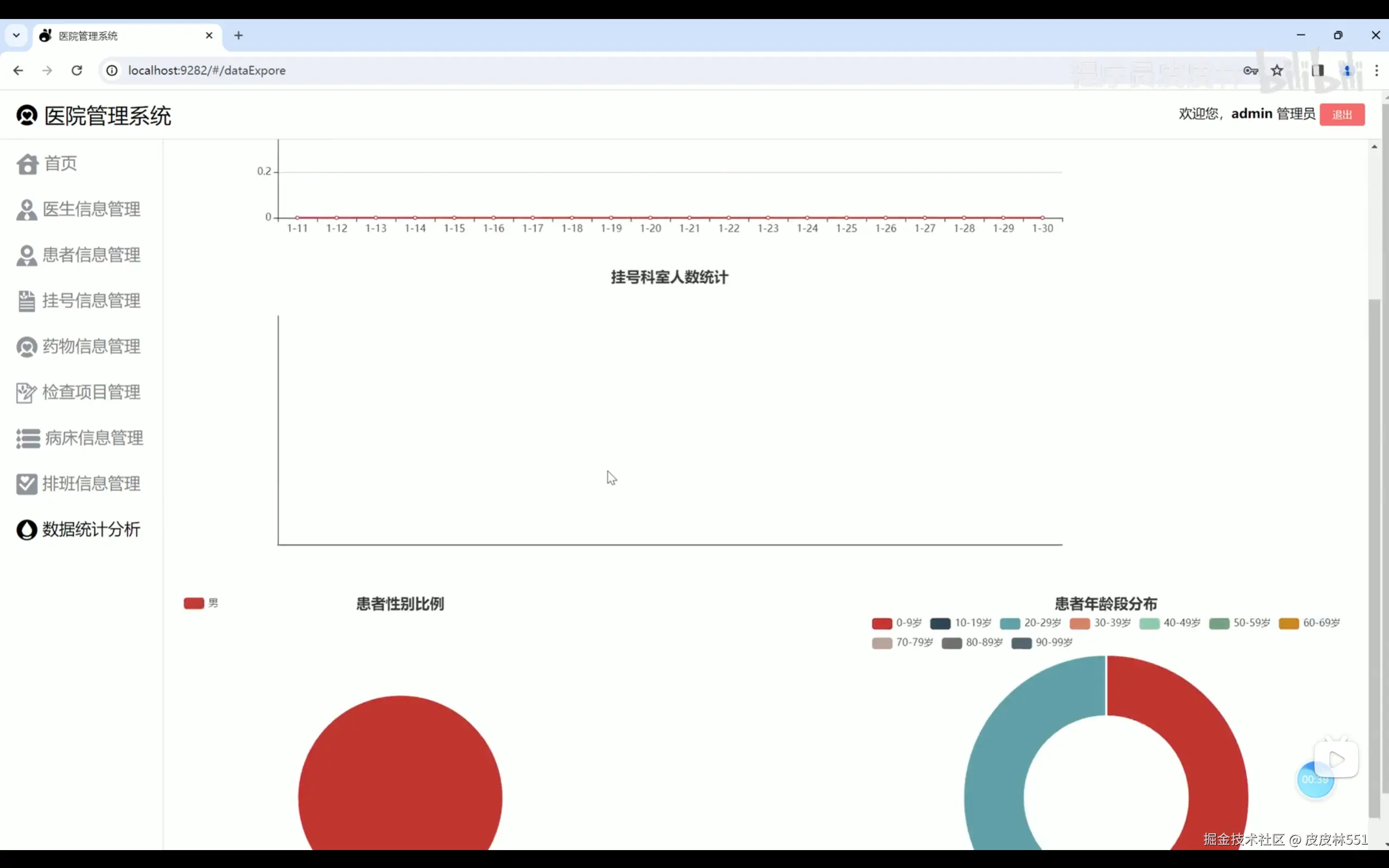This screenshot has height=868, width=1389.
Task: Toggle the 80-89岁 legend entry
Action: (x=972, y=643)
